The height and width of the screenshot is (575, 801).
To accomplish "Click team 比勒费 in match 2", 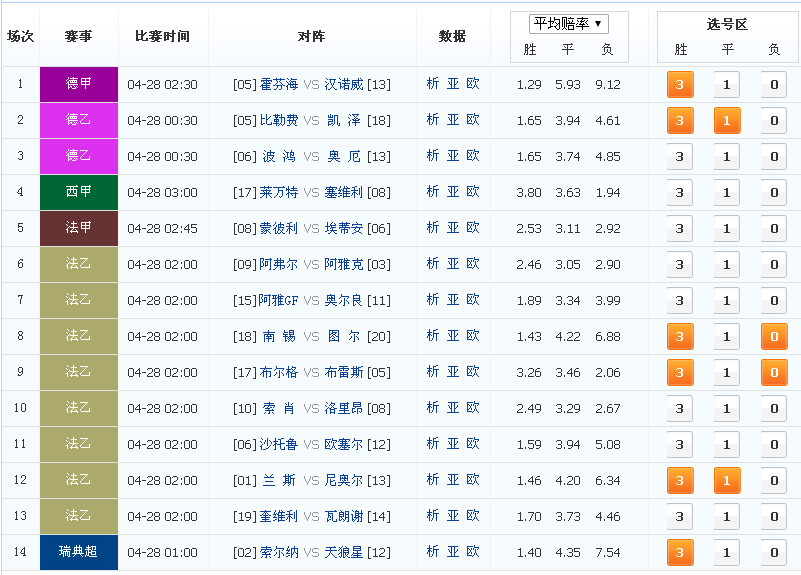I will [279, 121].
